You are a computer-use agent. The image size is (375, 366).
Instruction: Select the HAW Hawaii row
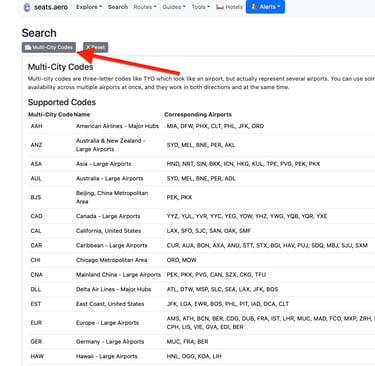coord(201,356)
